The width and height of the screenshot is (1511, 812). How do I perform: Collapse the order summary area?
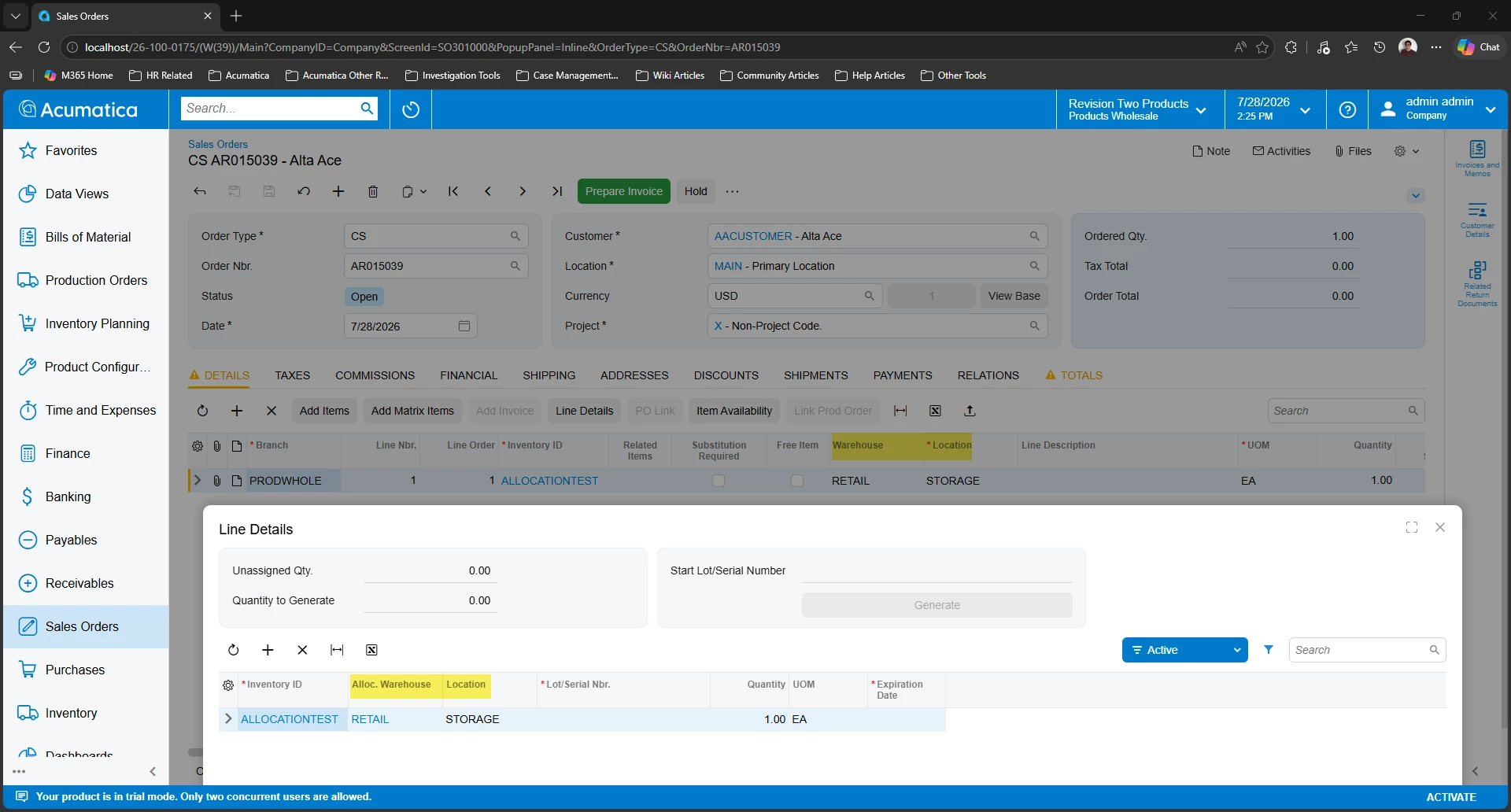1416,195
